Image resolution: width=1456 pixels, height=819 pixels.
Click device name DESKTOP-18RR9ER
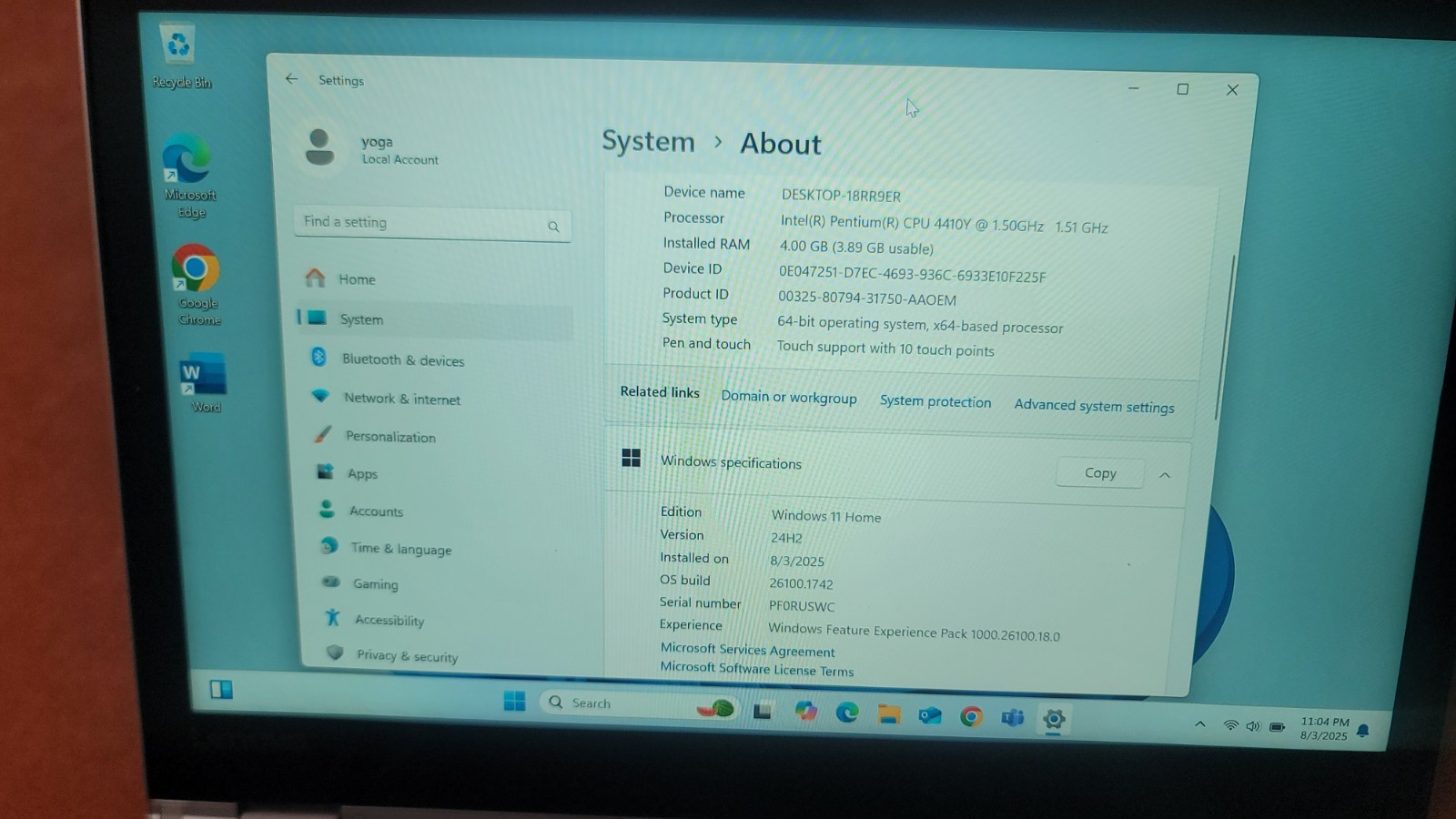coord(841,196)
